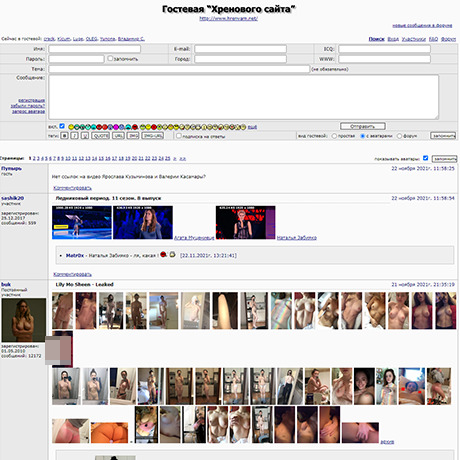Click 'запомнить' button beside avatars checkbox

444,159
